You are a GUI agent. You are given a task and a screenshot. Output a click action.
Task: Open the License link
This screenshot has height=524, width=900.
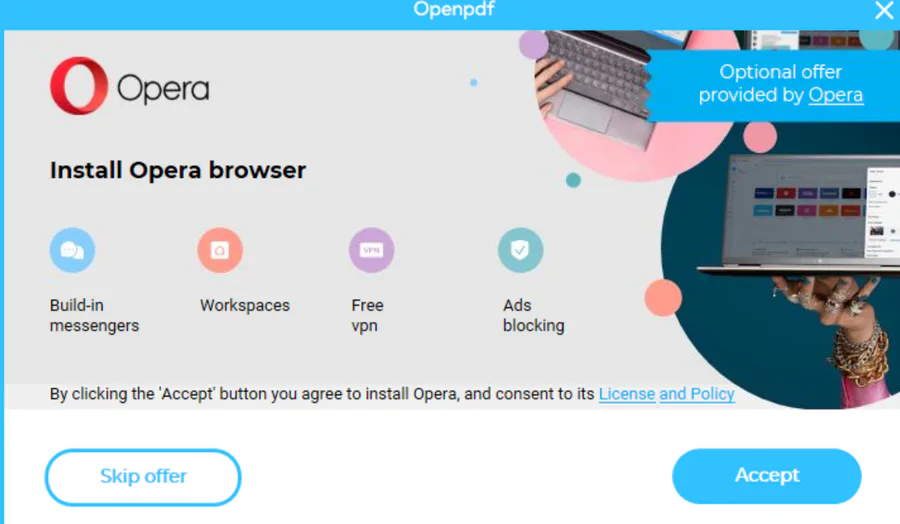click(627, 394)
